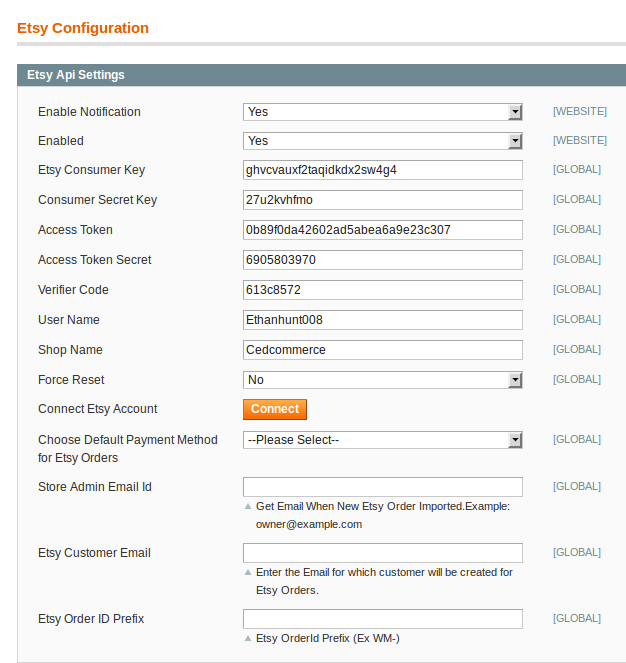Click the Etsy Customer Email label

click(94, 553)
